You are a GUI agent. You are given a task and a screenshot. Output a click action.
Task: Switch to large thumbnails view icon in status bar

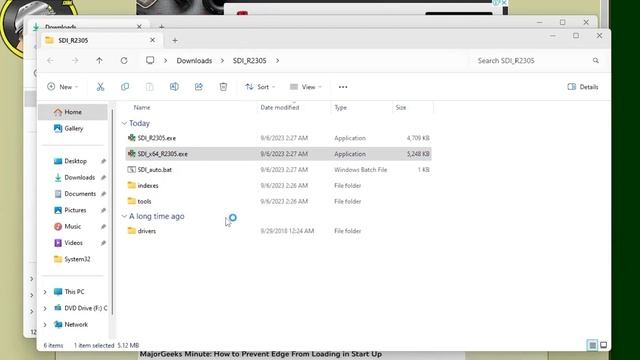click(x=604, y=345)
